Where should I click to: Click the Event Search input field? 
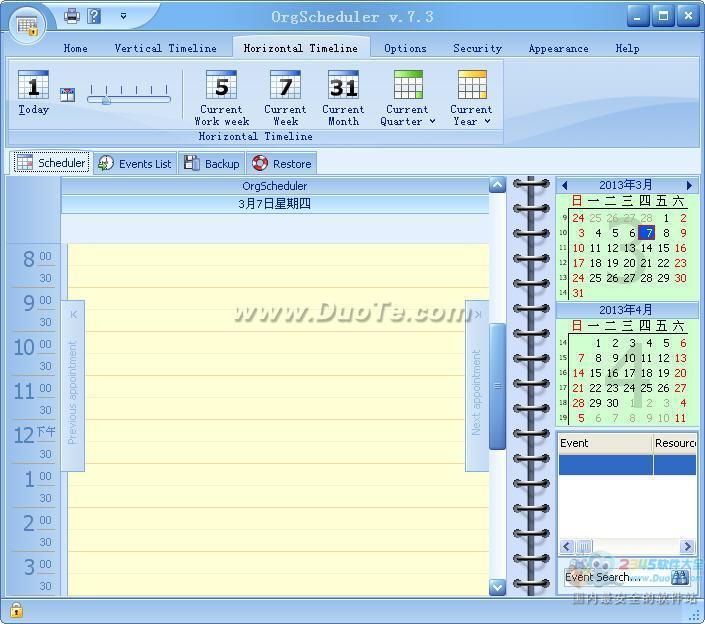click(x=617, y=577)
